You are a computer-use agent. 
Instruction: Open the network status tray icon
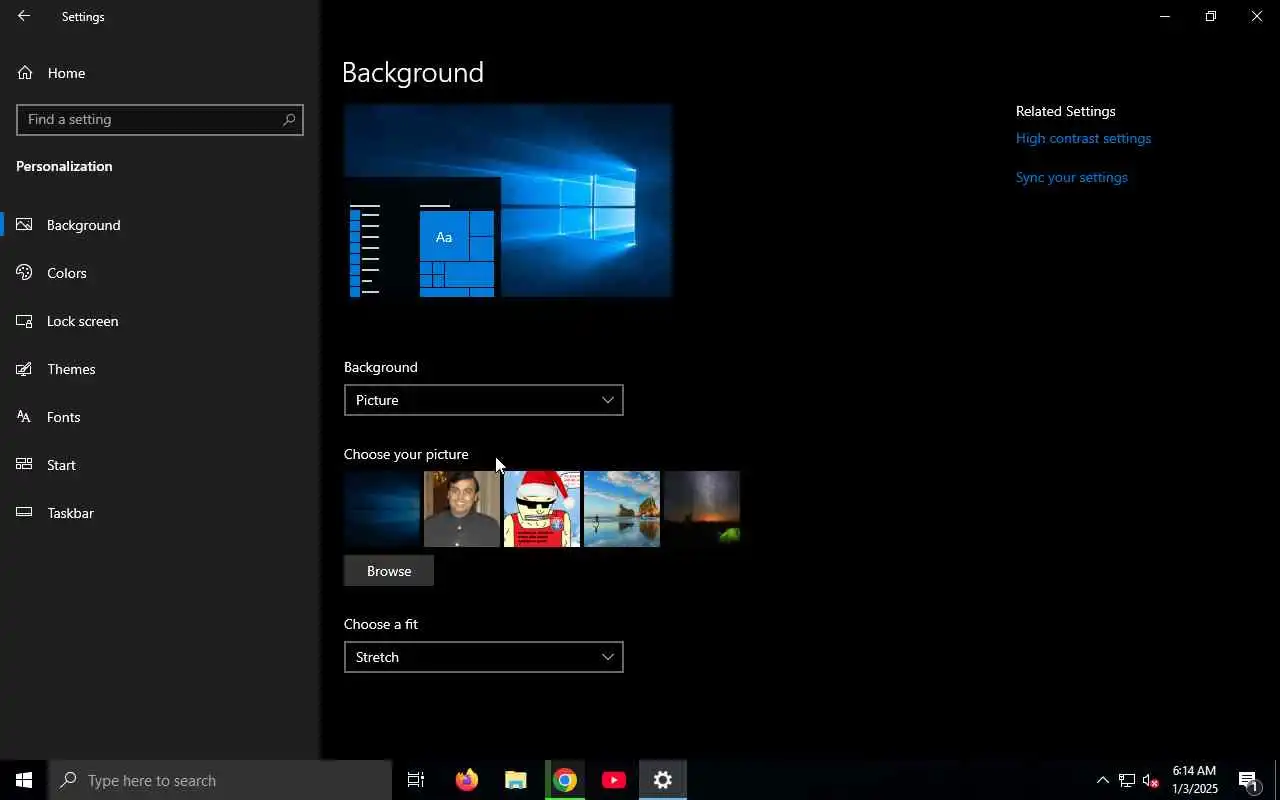coord(1126,780)
